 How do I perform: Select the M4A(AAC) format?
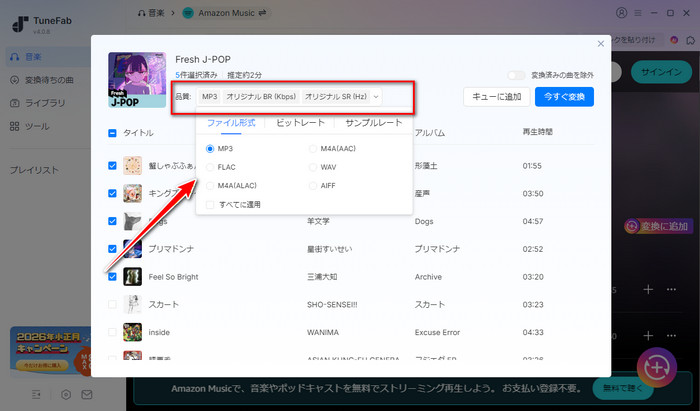[312, 149]
